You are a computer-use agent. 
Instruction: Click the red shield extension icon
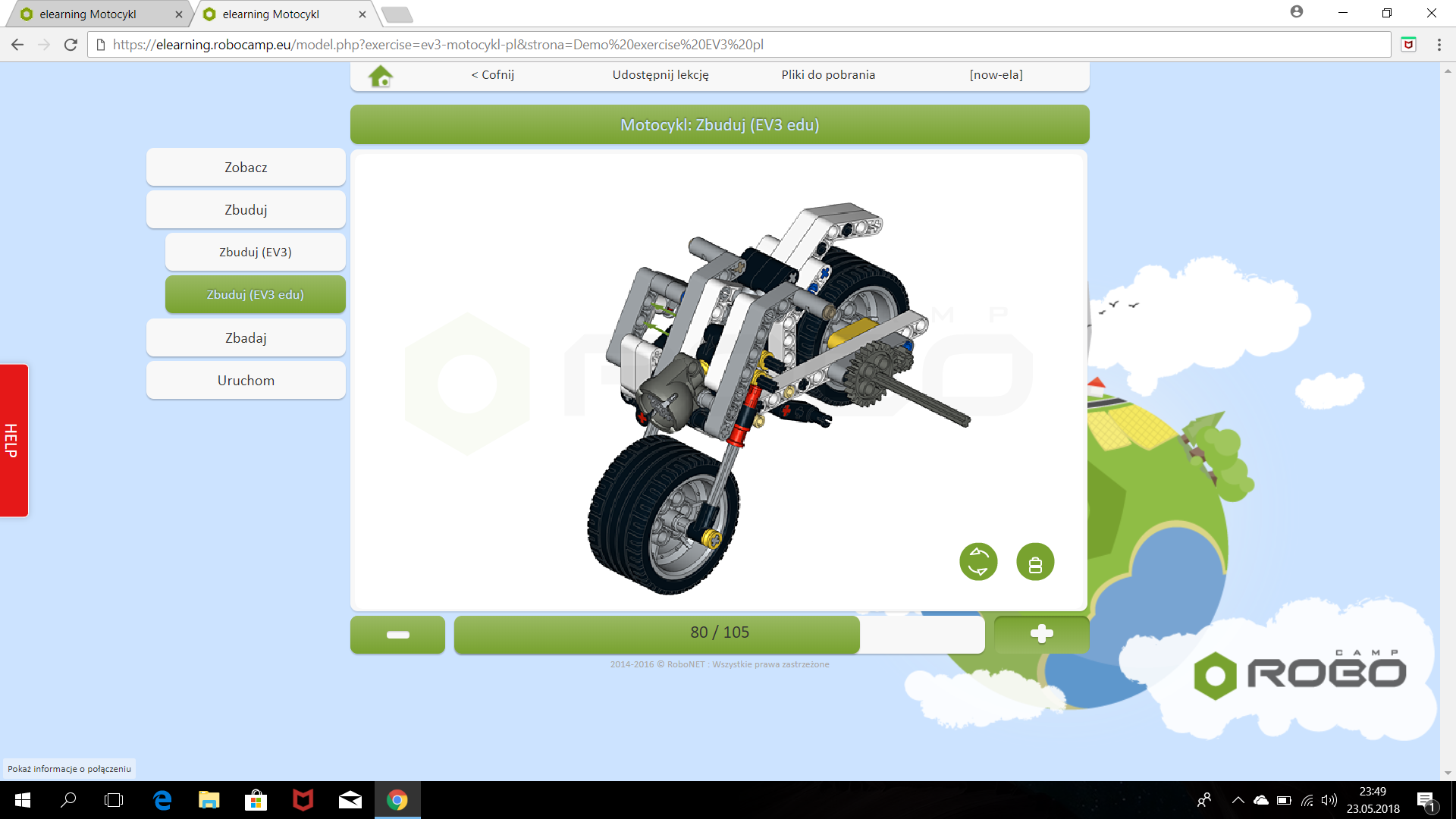(1409, 45)
